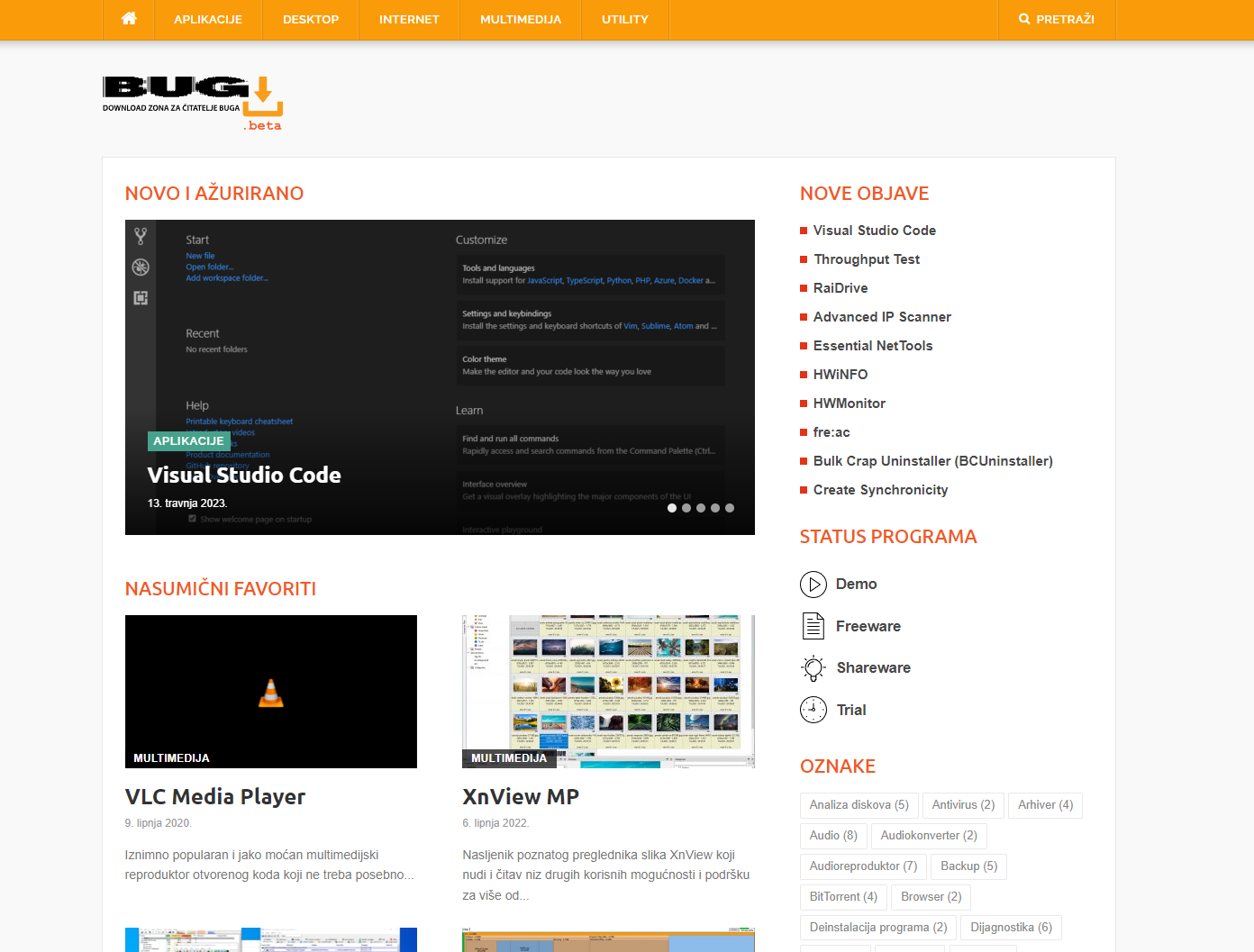Open the Bulk Crap Uninstaller post
1254x952 pixels.
pyautogui.click(x=933, y=461)
